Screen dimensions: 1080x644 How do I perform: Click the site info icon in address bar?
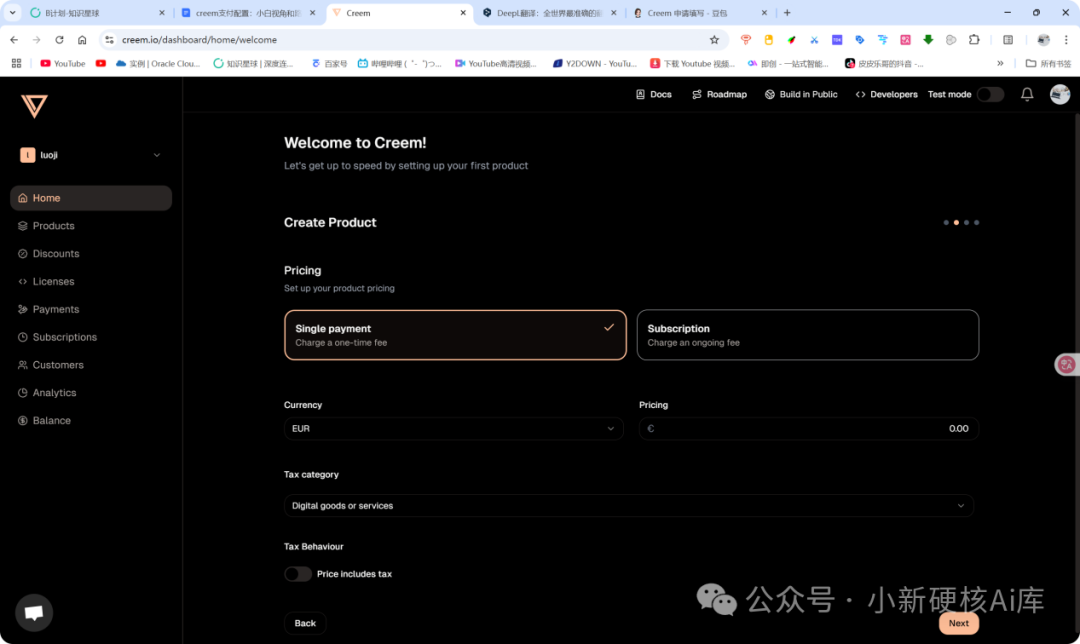pyautogui.click(x=110, y=40)
